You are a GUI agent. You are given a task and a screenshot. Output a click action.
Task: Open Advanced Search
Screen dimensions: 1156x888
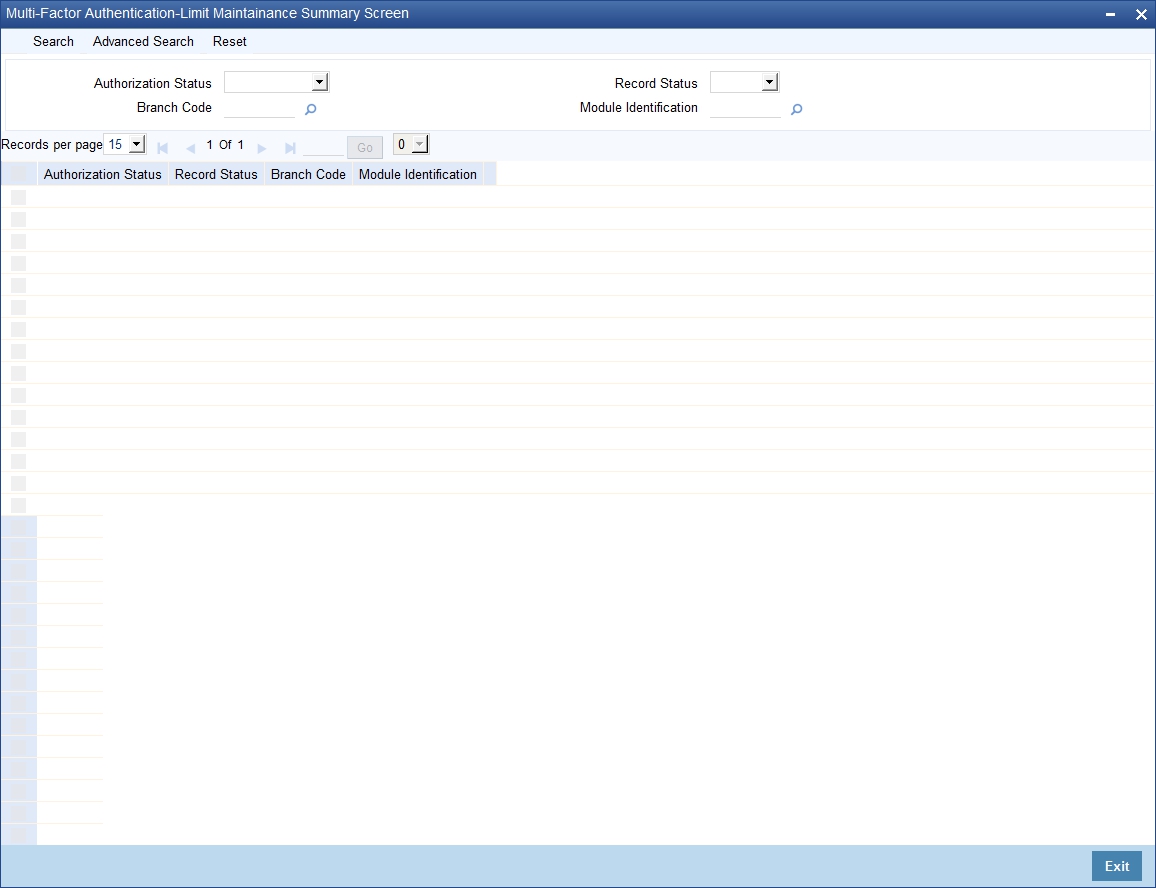[x=143, y=41]
